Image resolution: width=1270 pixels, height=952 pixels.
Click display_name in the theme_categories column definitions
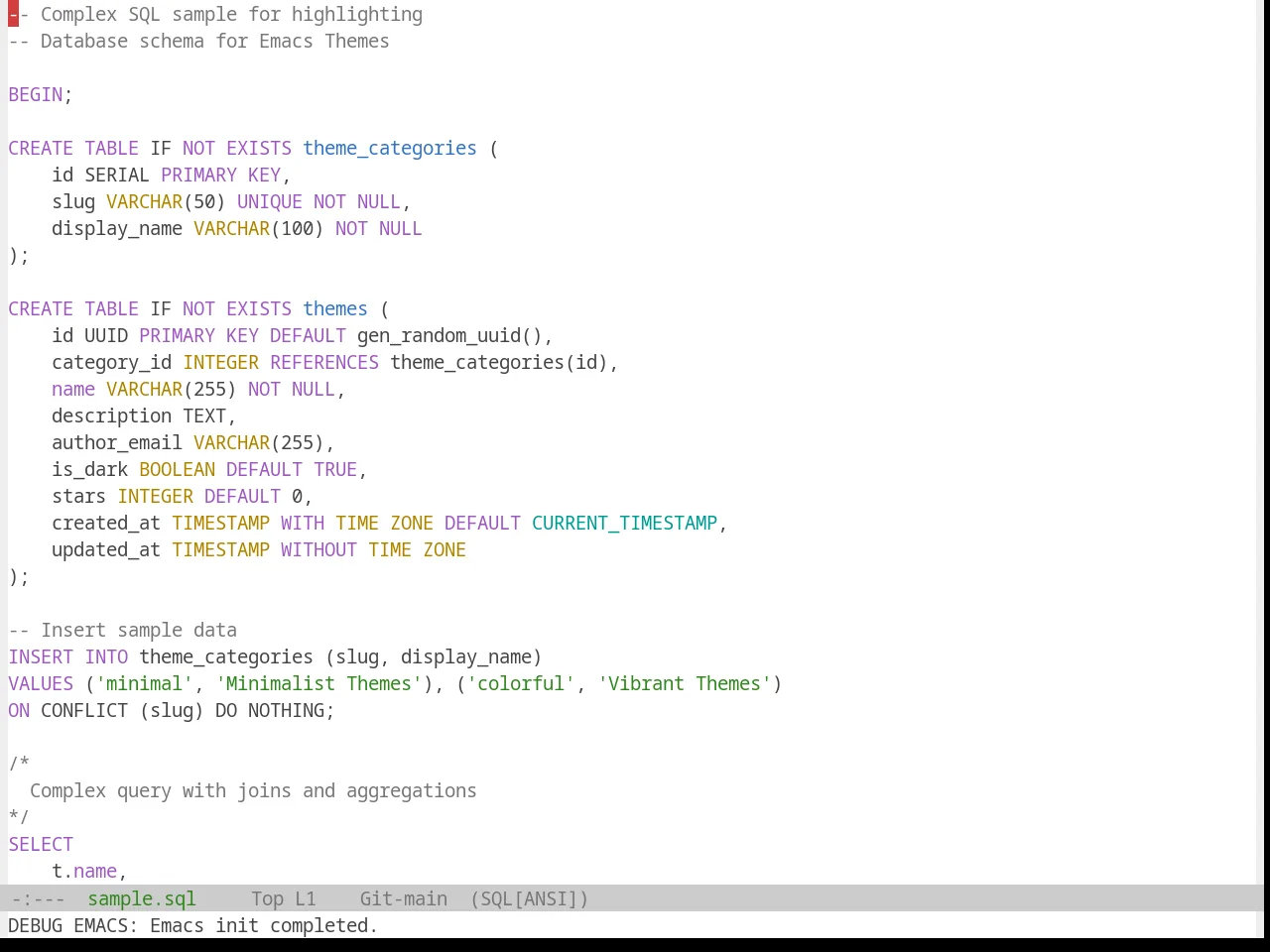coord(117,229)
